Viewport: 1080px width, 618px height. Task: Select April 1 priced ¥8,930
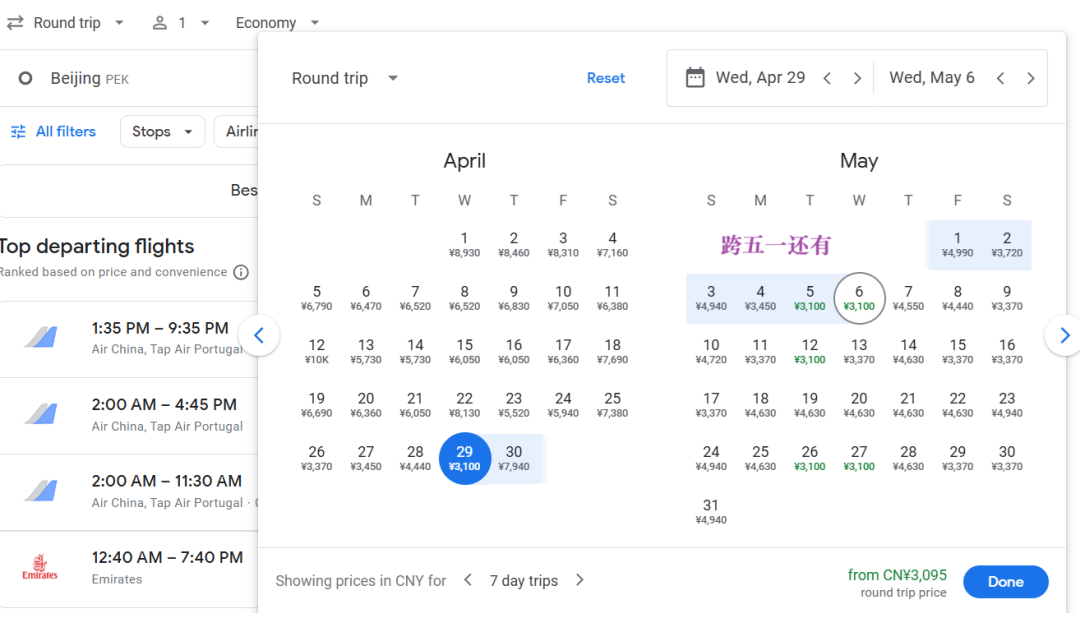pyautogui.click(x=465, y=245)
